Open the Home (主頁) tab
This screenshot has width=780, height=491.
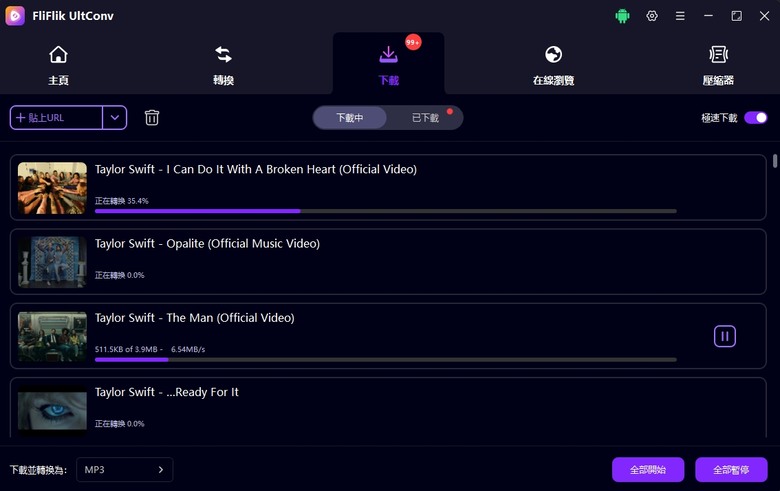58,65
